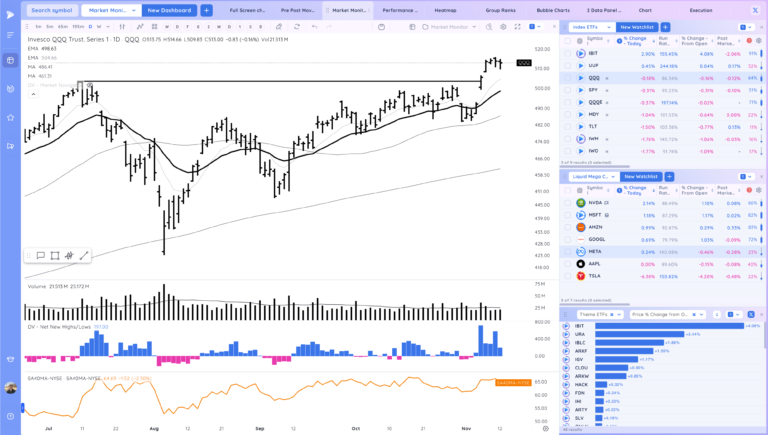Click the NVDA logo icon in watchlist
Viewport: 768px width, 435px height.
pyautogui.click(x=581, y=203)
